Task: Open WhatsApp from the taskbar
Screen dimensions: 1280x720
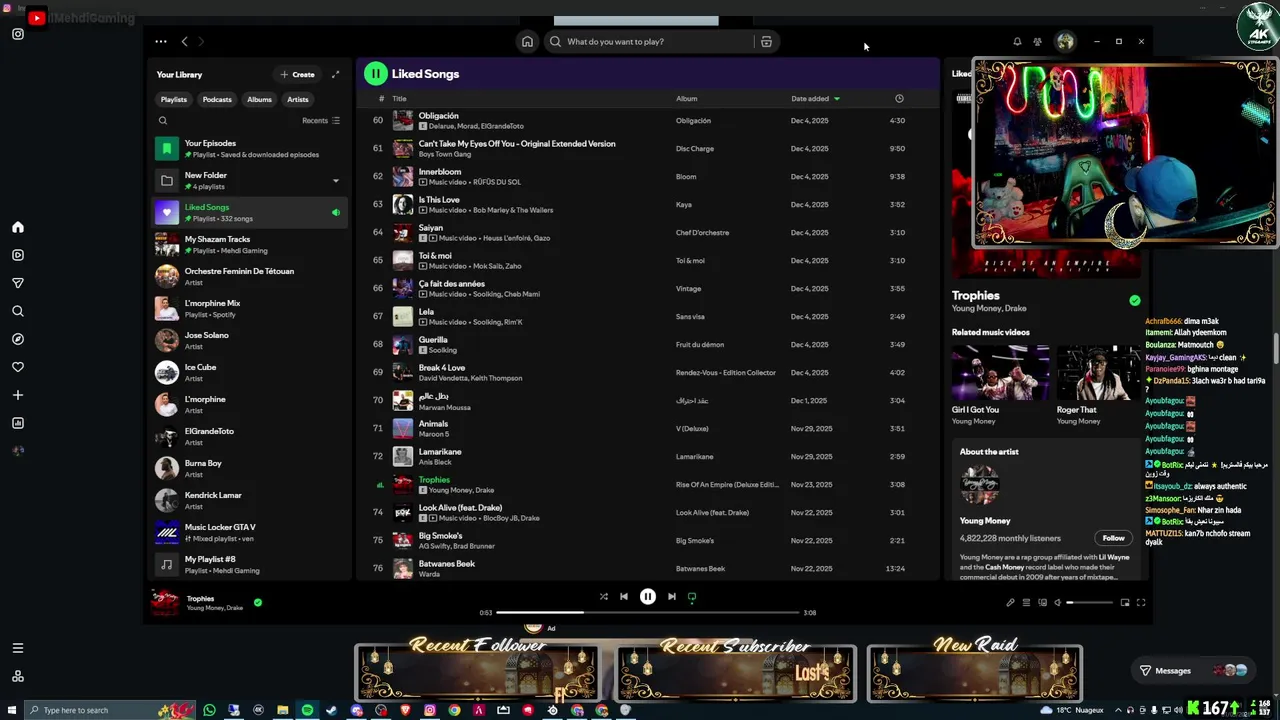Action: click(209, 710)
